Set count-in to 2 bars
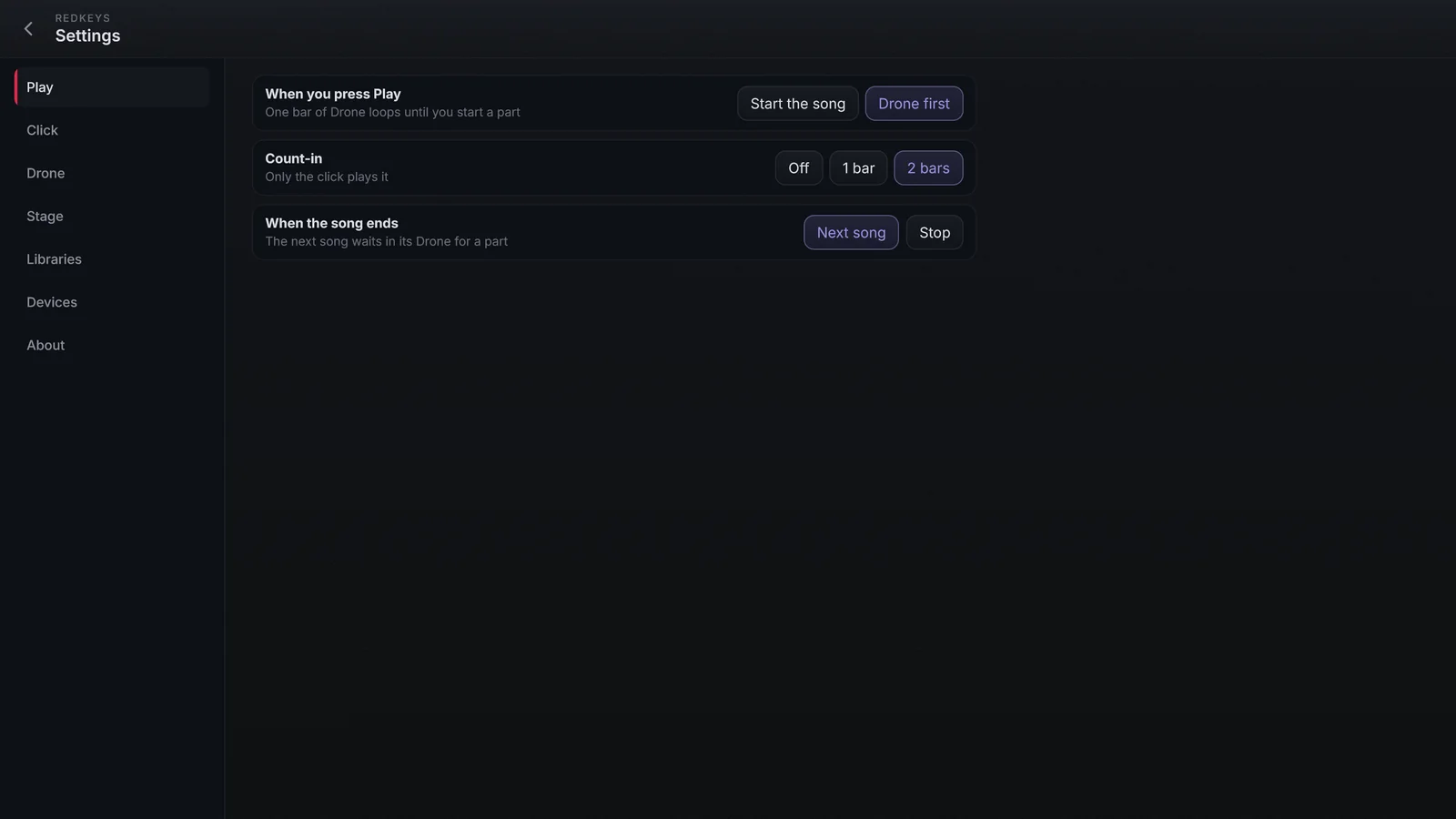 point(928,168)
